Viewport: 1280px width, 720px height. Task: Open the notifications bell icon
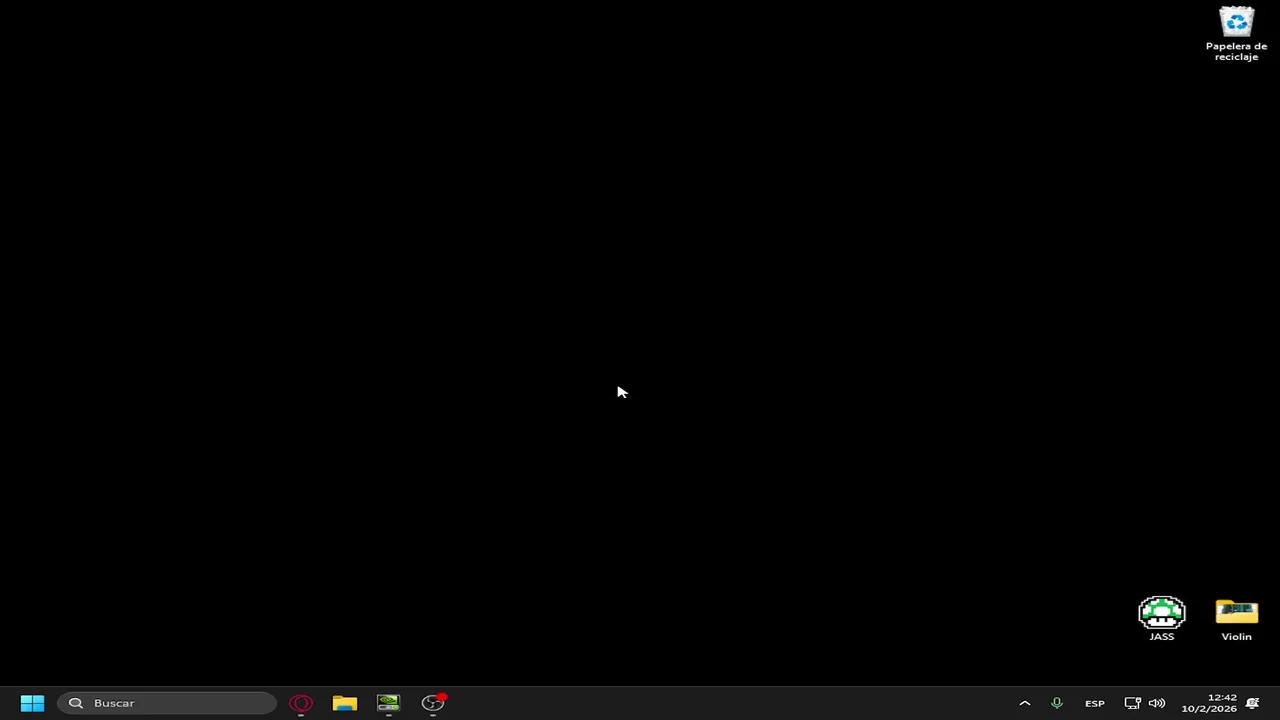(x=1252, y=703)
